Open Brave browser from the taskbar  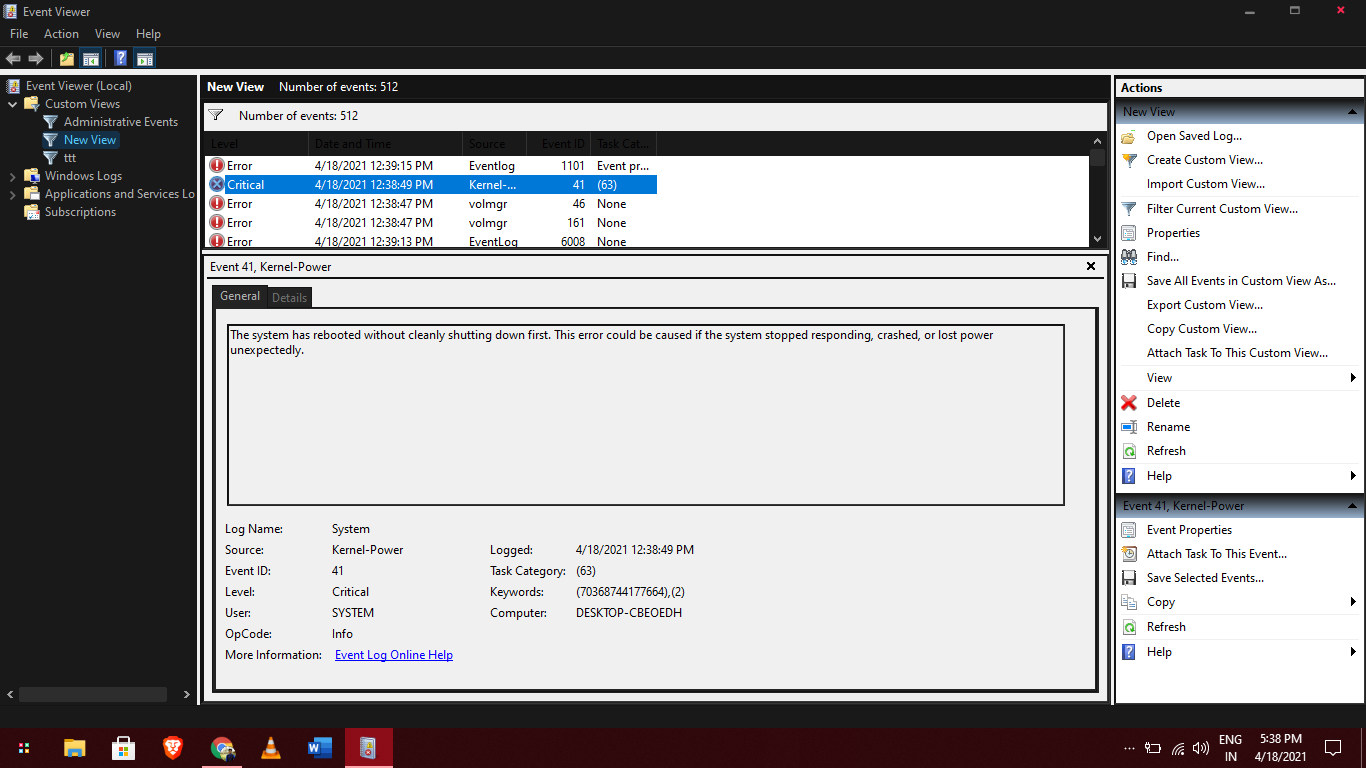point(173,748)
